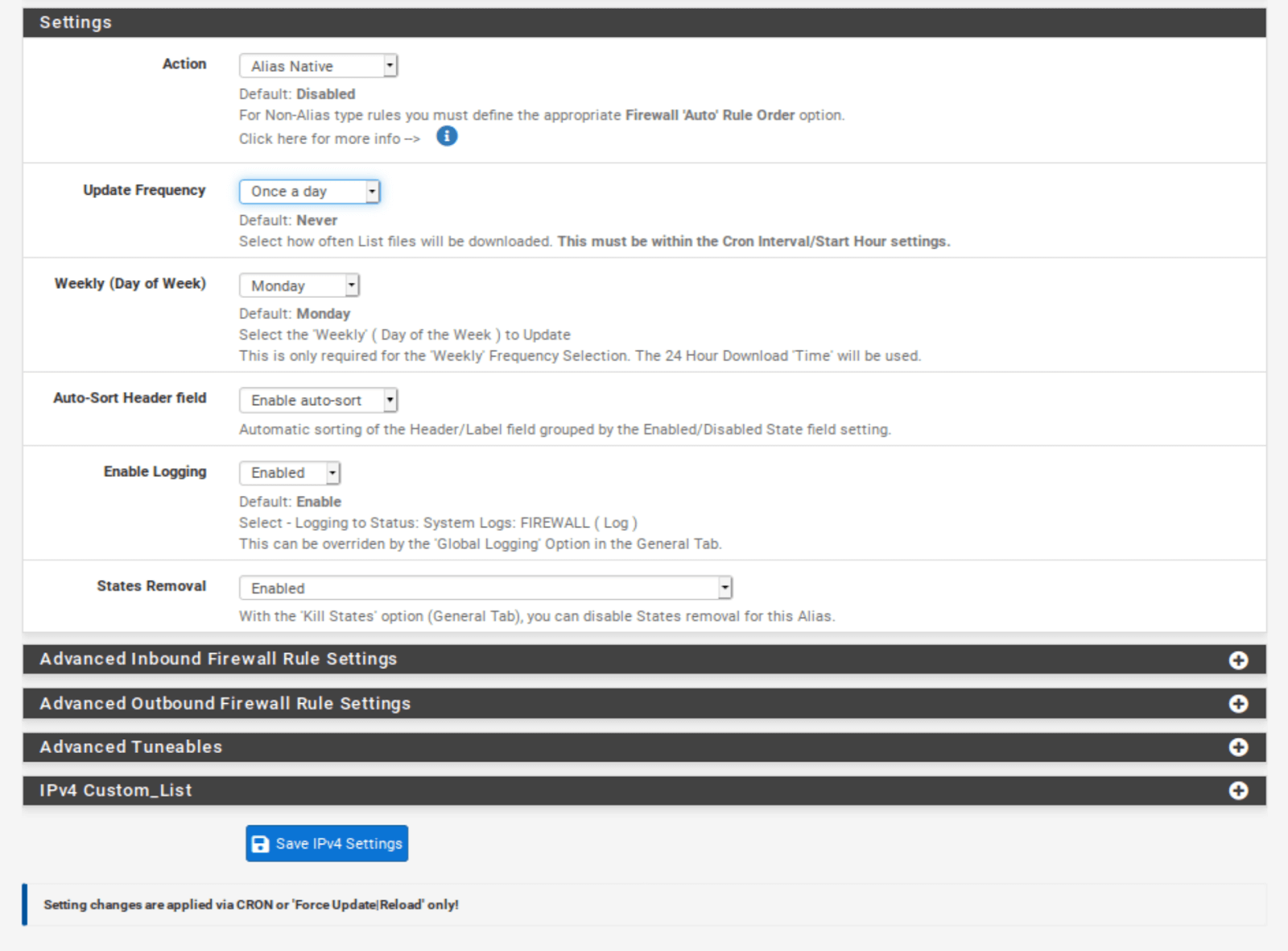
Task: Click the Action field label
Action: tap(184, 64)
